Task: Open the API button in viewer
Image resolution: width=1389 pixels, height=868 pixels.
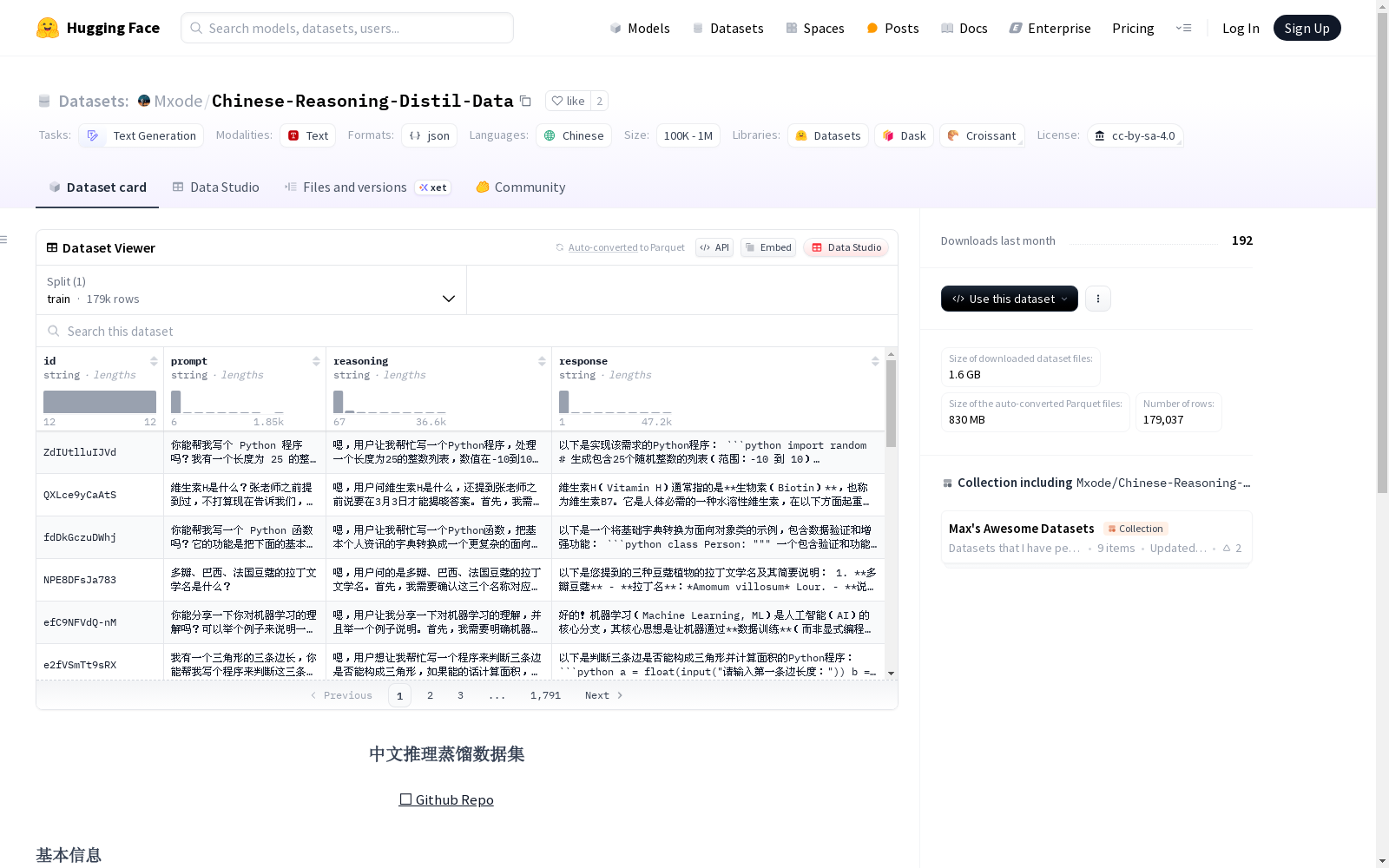Action: click(x=714, y=247)
